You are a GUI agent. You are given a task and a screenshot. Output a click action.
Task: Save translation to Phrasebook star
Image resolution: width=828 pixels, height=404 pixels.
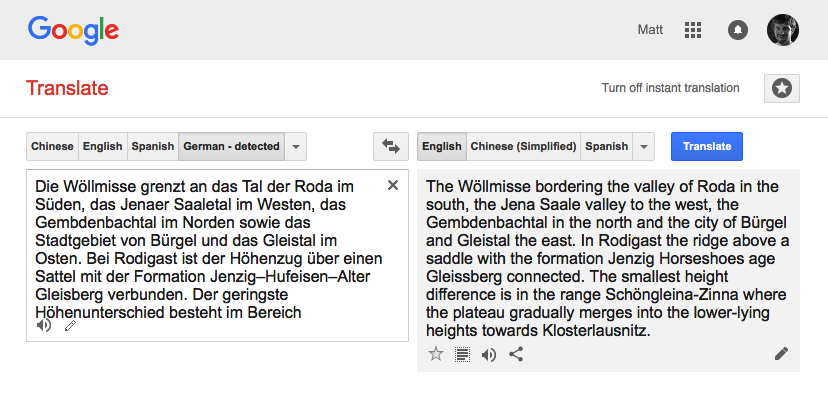436,354
